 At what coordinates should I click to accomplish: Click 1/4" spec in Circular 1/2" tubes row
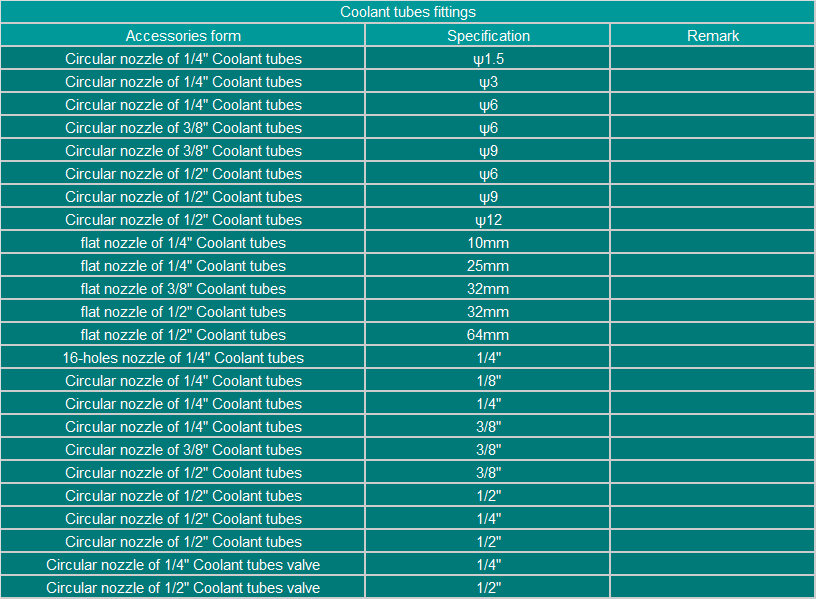(x=488, y=519)
